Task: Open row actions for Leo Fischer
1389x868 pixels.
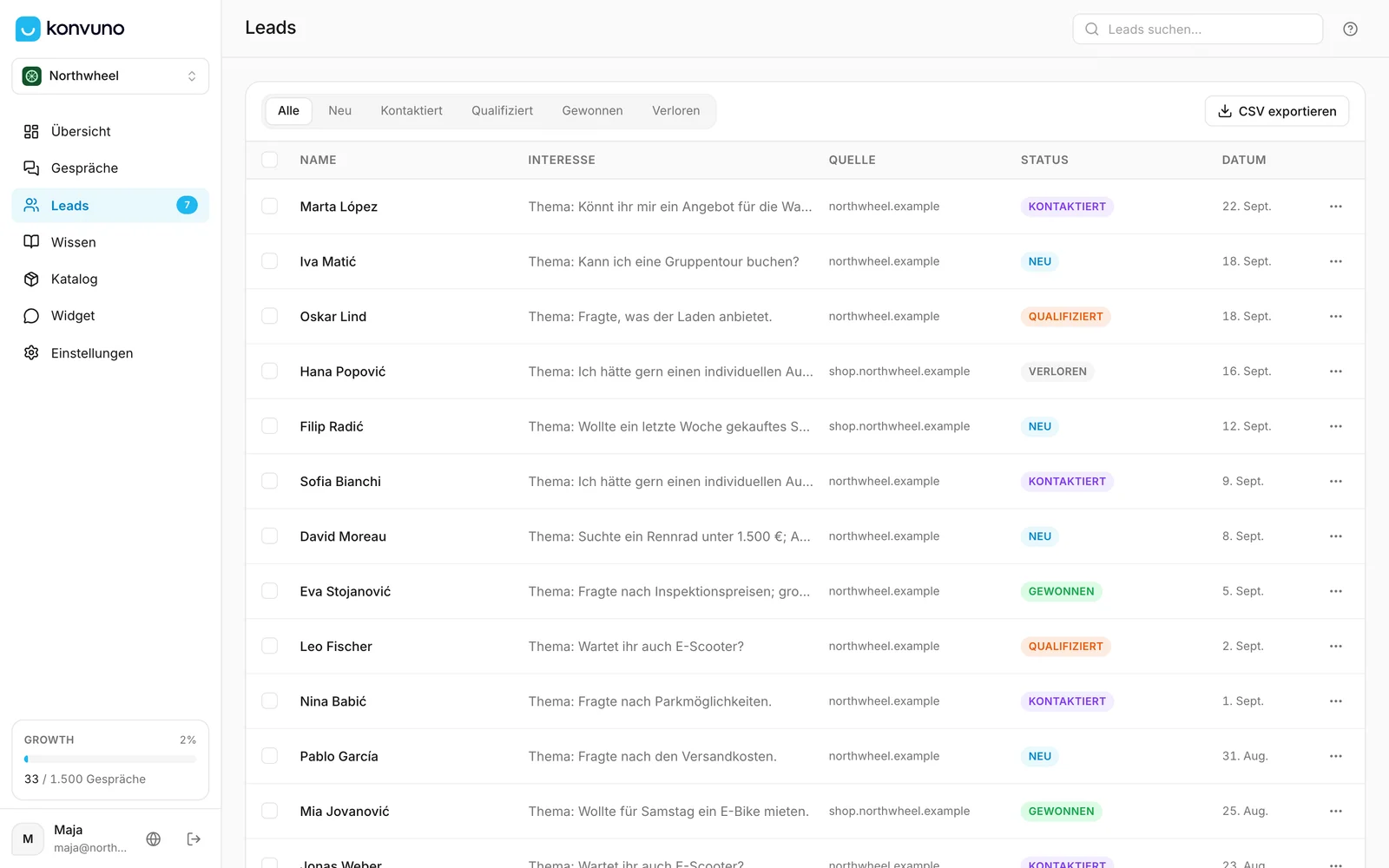Action: [x=1335, y=647]
